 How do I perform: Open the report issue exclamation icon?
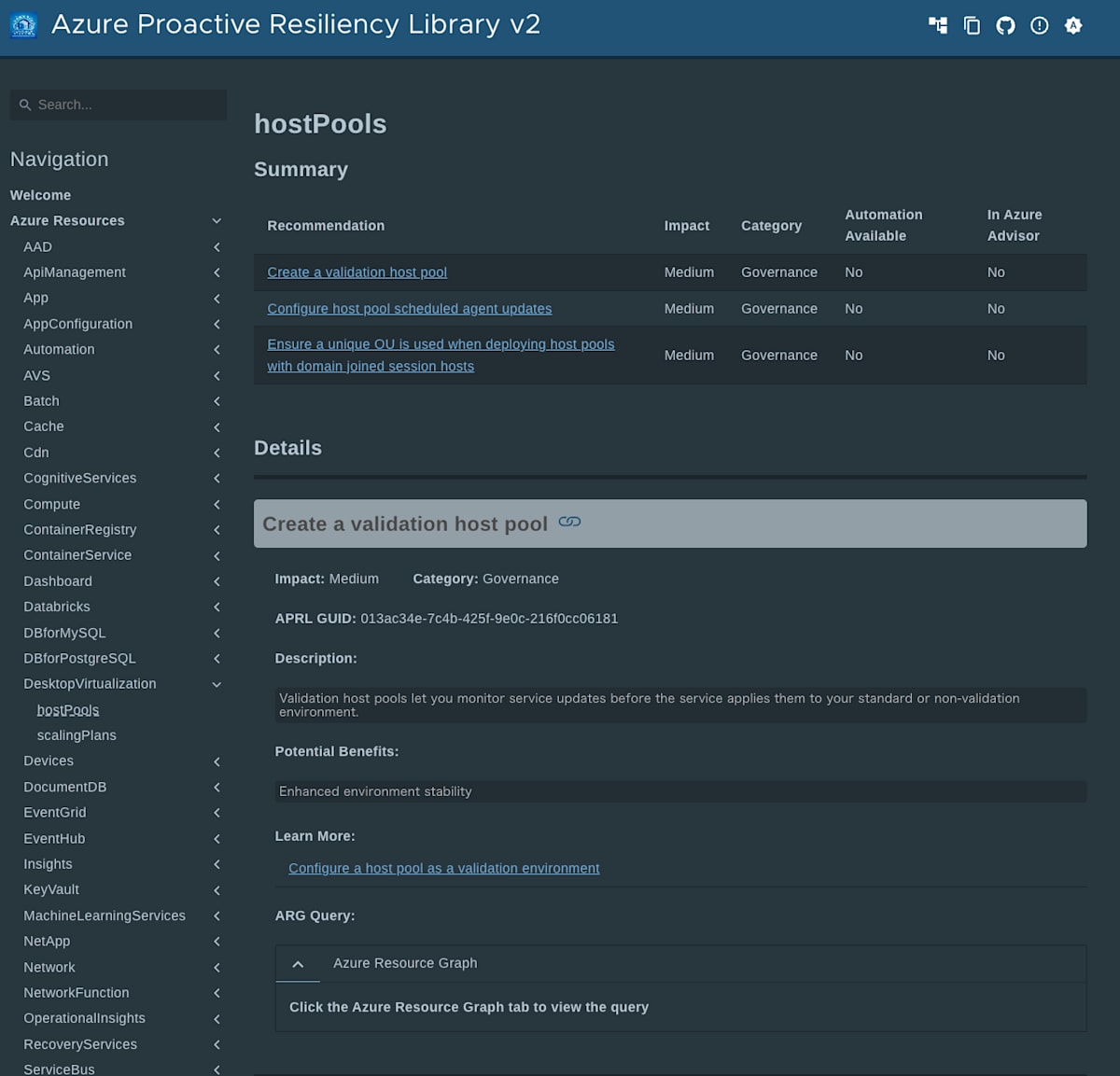(x=1039, y=25)
